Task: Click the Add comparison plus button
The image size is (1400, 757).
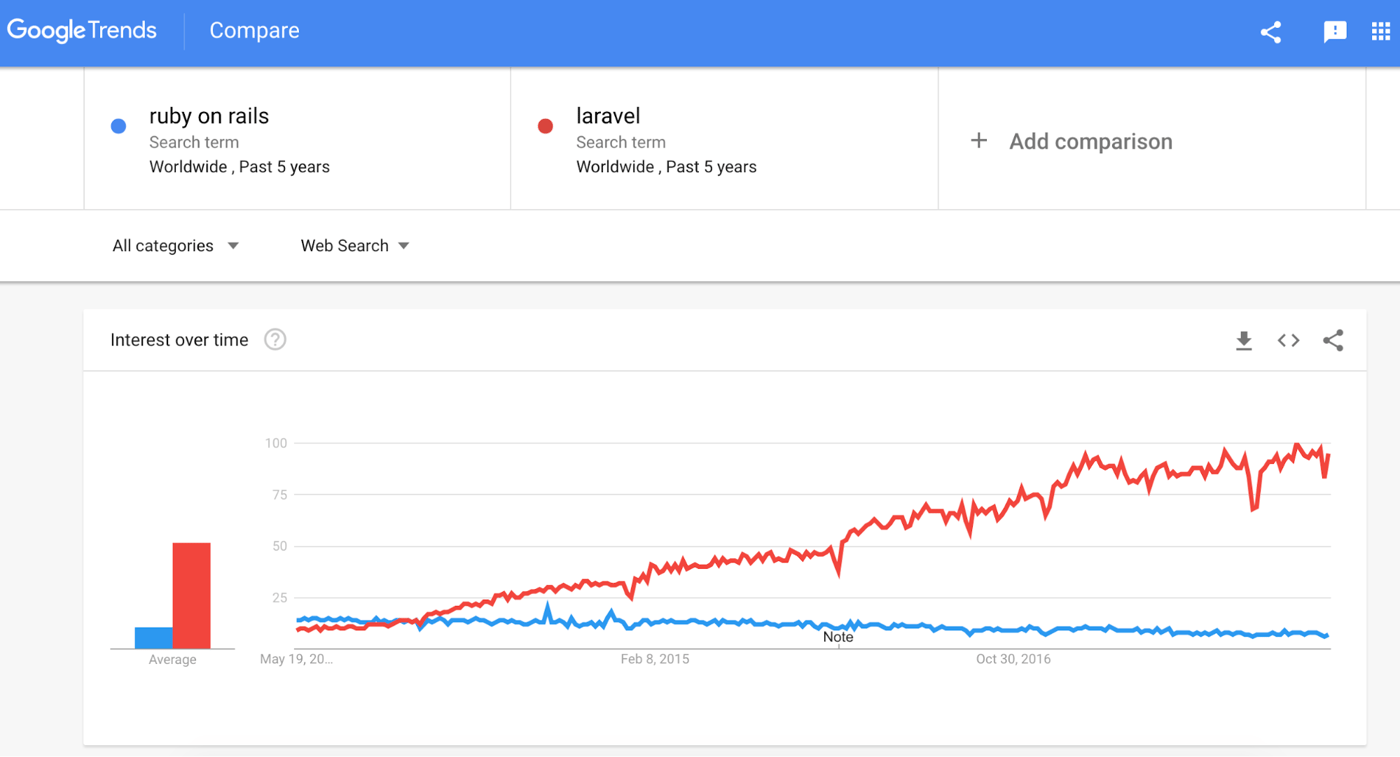Action: pyautogui.click(x=979, y=140)
